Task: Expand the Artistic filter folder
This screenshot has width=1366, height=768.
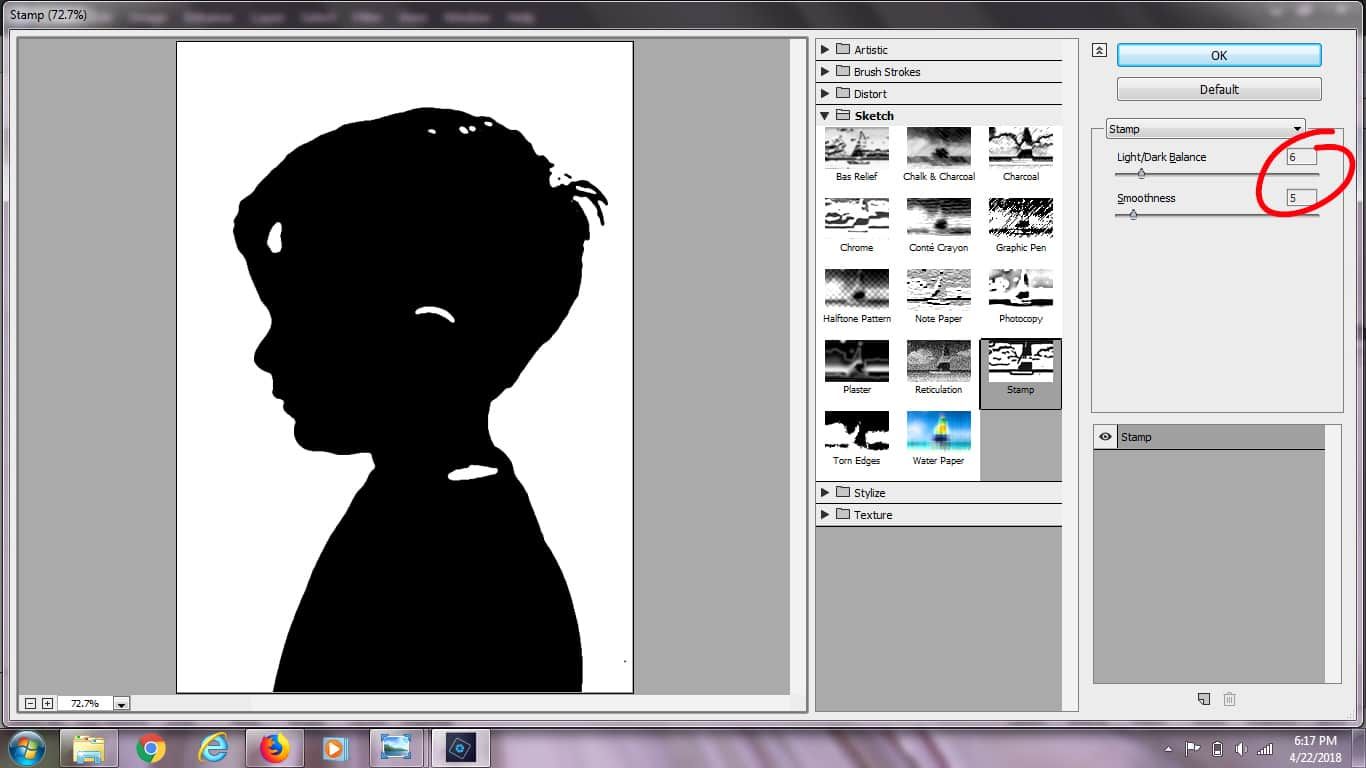Action: point(825,50)
